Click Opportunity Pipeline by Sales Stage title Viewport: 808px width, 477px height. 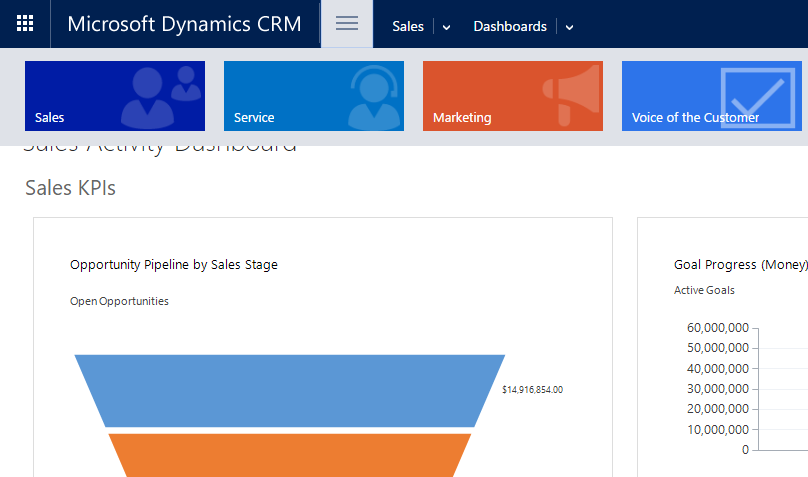pos(174,265)
